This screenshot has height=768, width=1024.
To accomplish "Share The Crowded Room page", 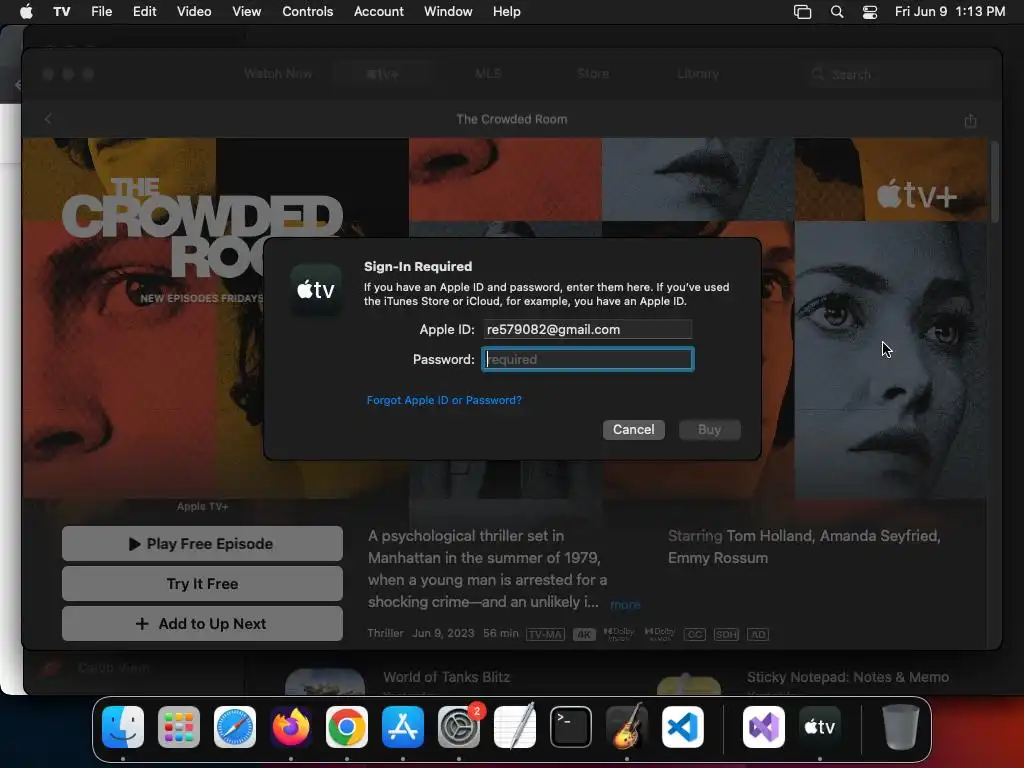I will 970,120.
